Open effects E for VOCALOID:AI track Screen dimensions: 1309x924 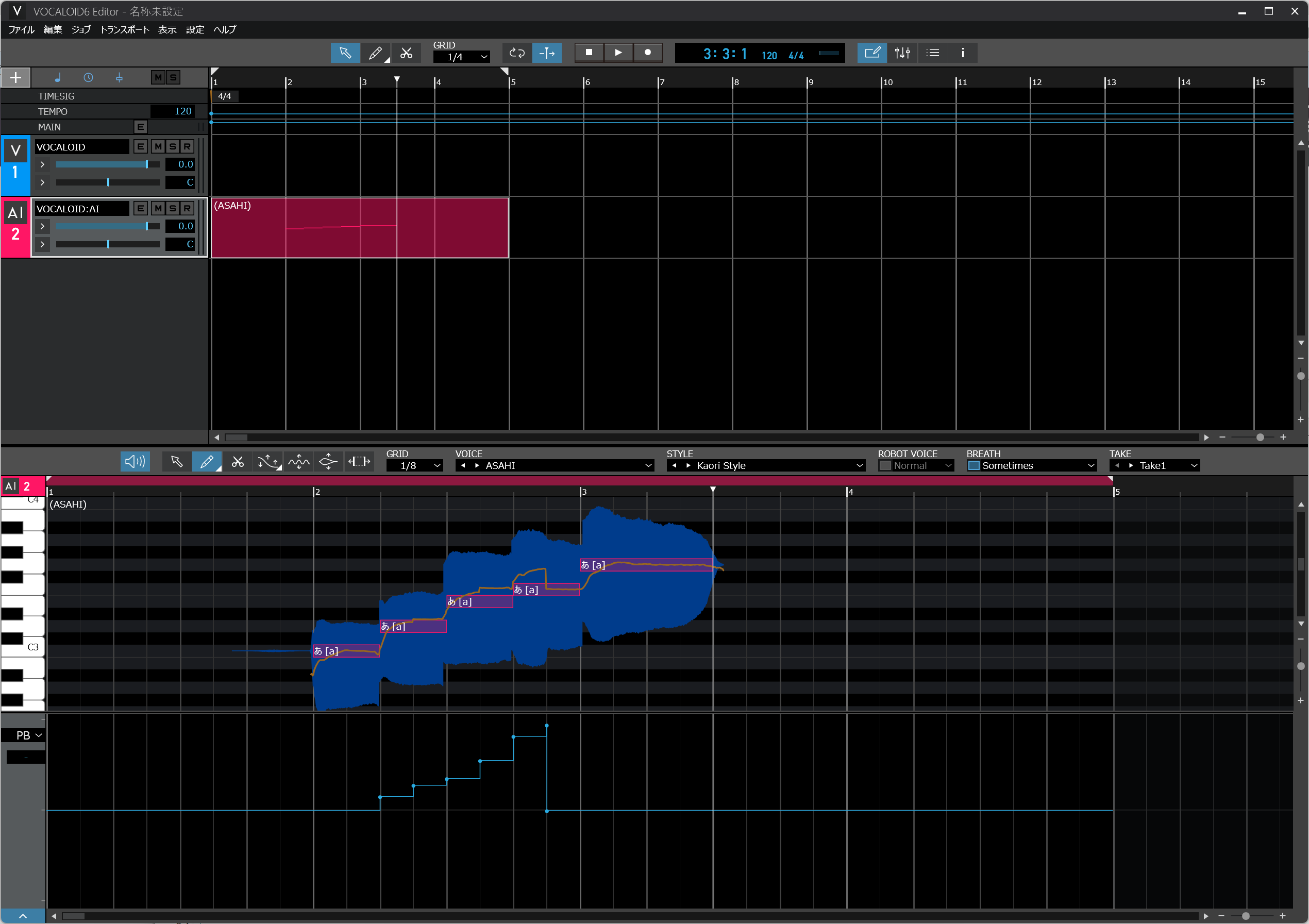(x=141, y=209)
